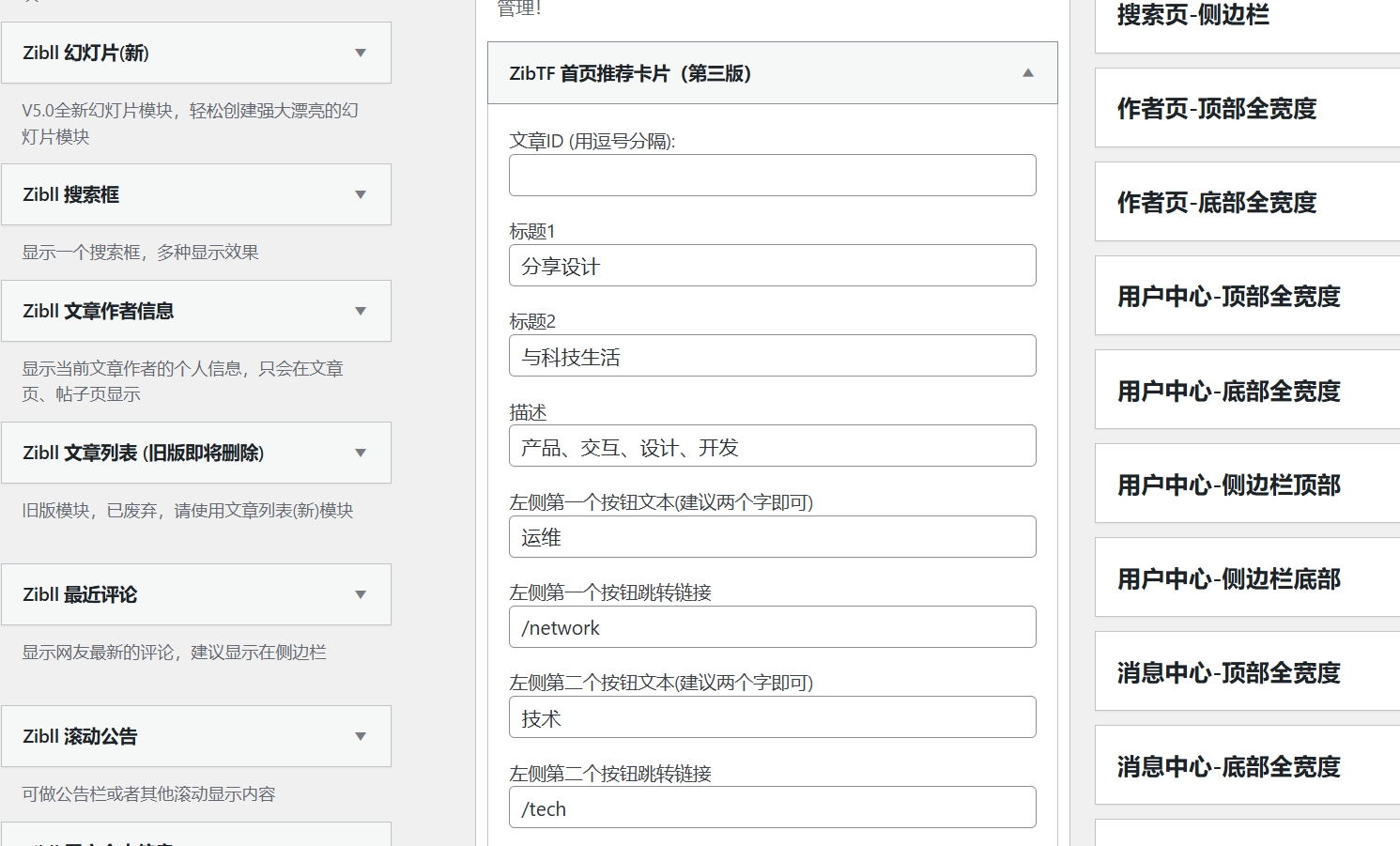The width and height of the screenshot is (1400, 846).
Task: Open the 作者页-底部全宽度 widget area
Action: tap(1246, 202)
